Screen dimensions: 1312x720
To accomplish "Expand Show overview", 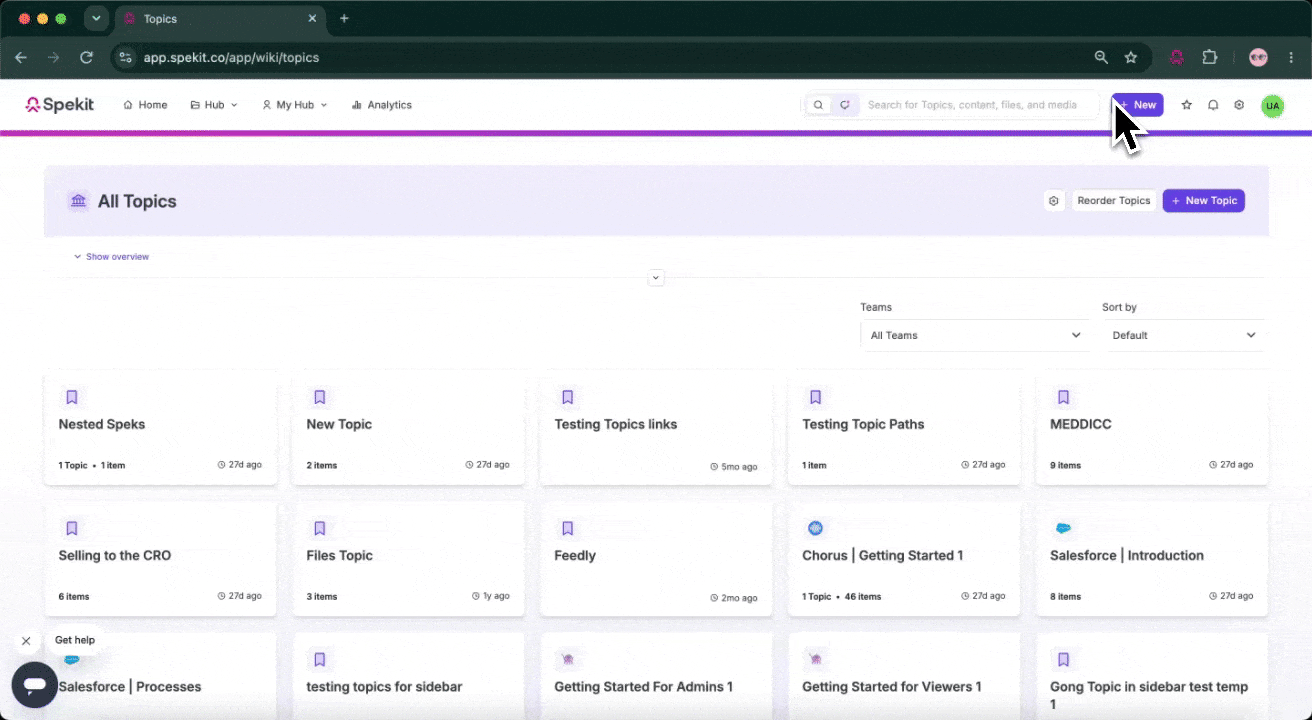I will [111, 257].
